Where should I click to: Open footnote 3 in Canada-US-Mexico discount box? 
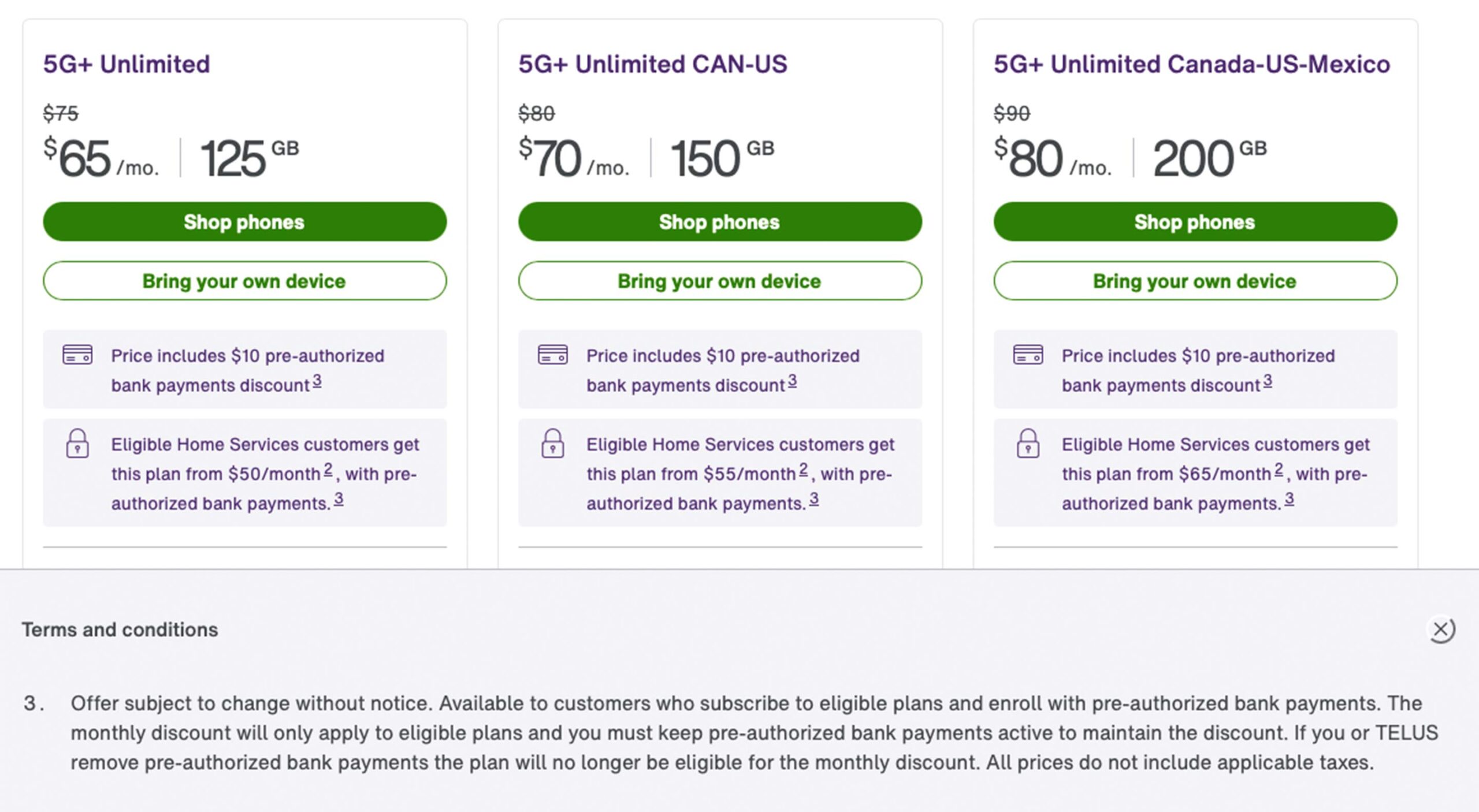(x=1266, y=381)
